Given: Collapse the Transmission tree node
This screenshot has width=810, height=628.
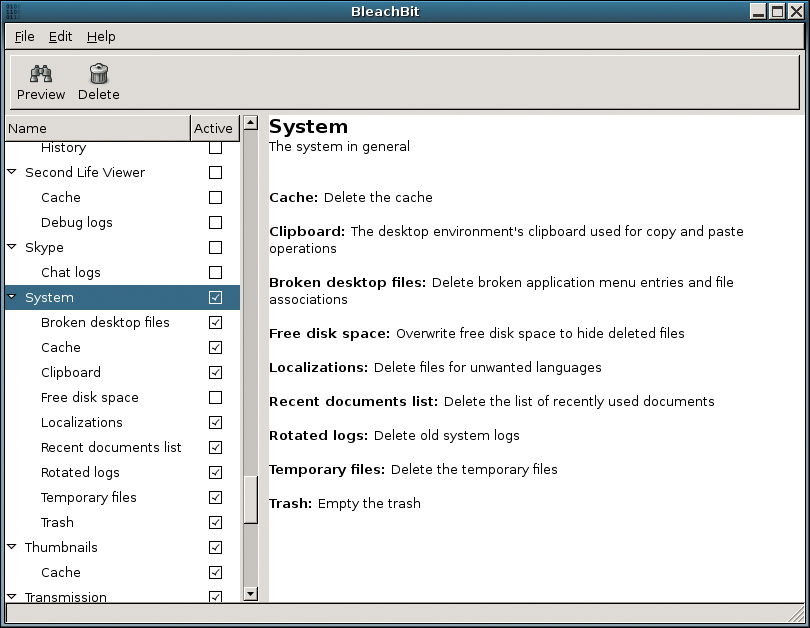Looking at the screenshot, I should pos(12,596).
